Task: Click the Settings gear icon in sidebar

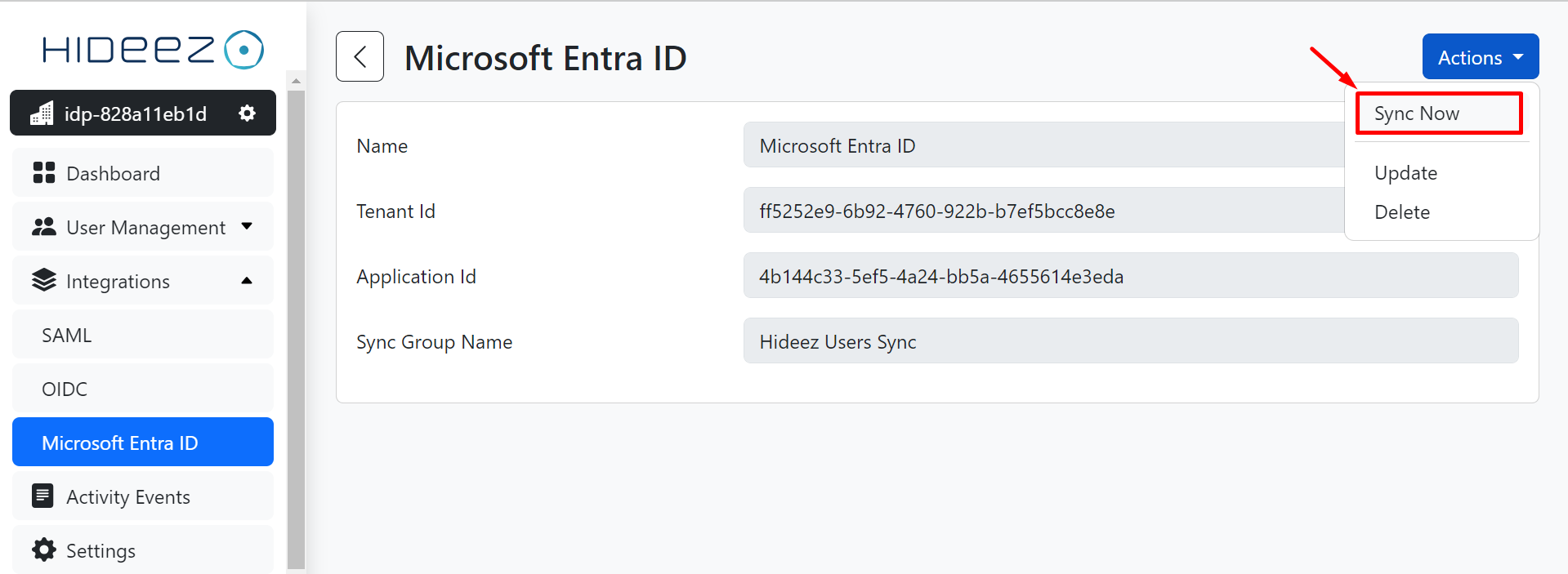Action: [x=44, y=550]
